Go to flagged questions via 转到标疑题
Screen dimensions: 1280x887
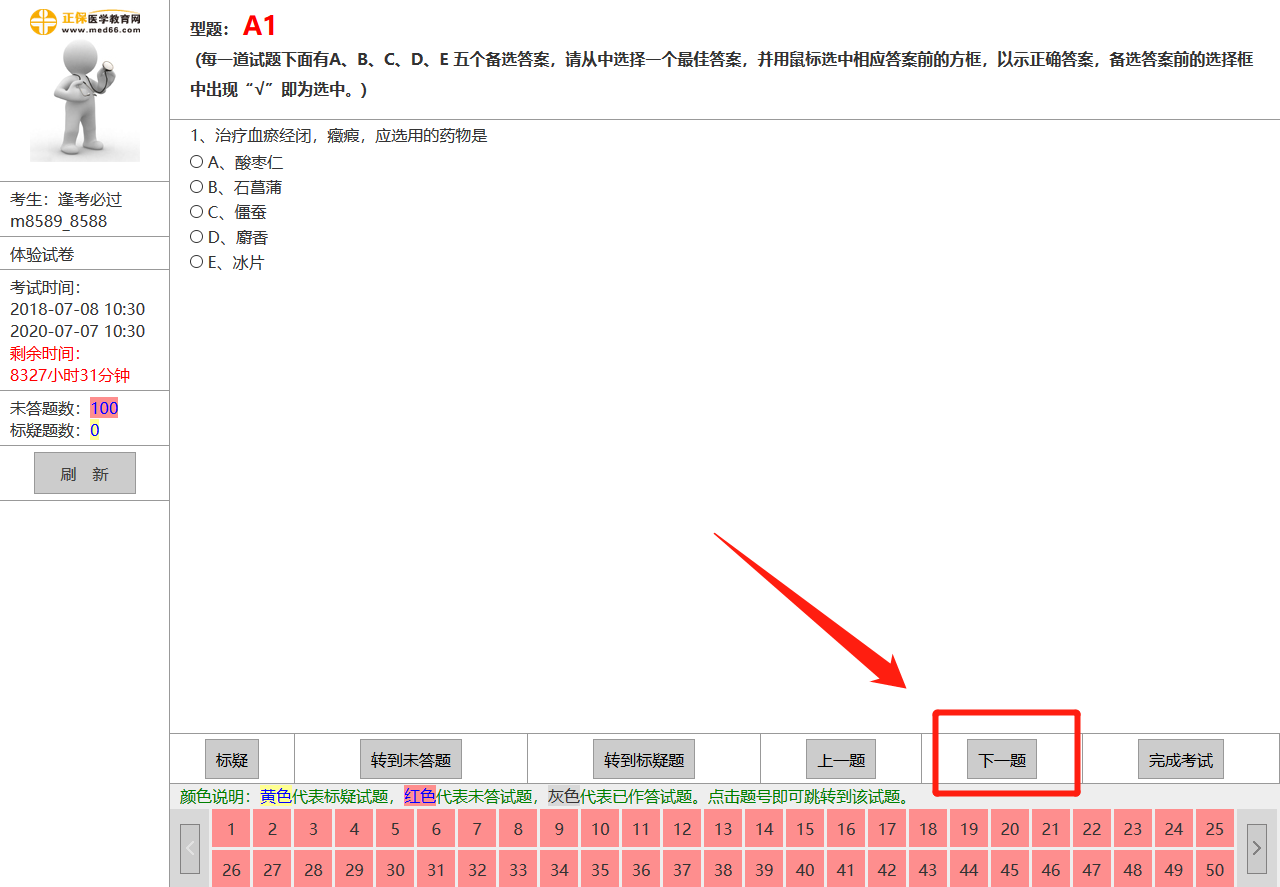tap(644, 760)
